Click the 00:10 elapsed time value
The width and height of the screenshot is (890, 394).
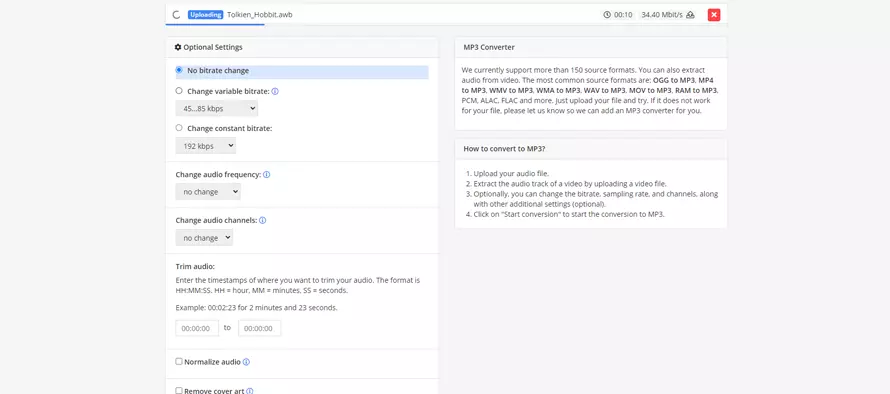click(623, 15)
